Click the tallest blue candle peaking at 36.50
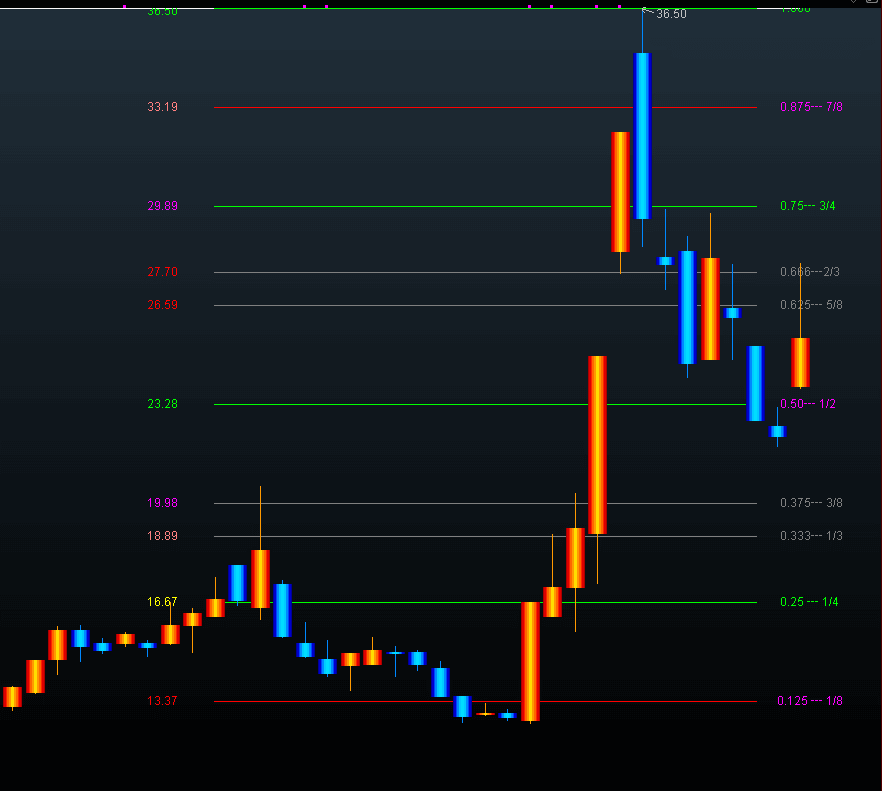 (642, 135)
